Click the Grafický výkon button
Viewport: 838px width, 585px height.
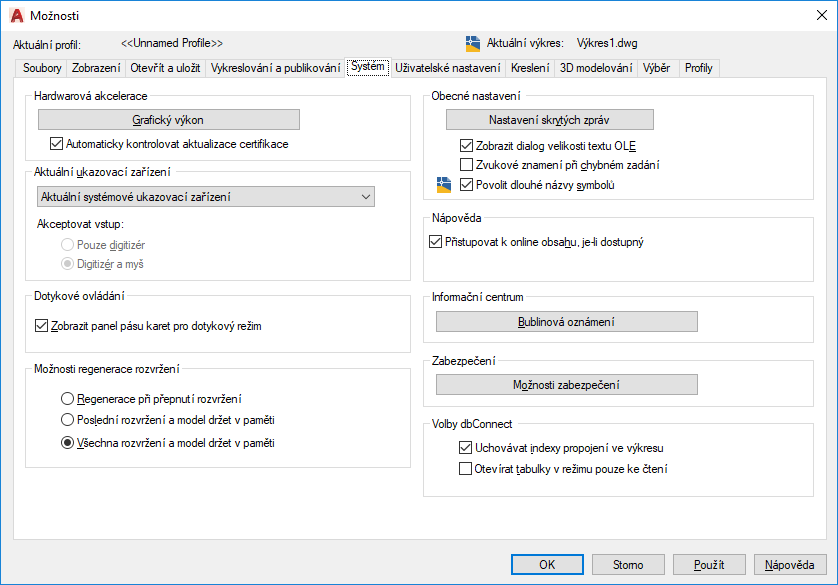point(168,120)
